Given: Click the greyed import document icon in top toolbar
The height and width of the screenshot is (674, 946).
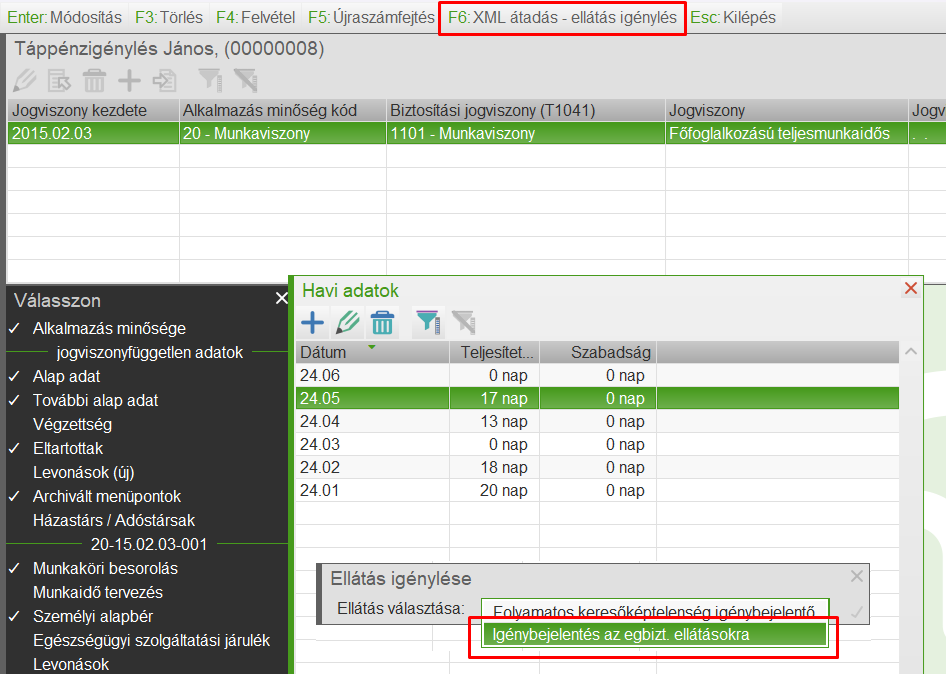Looking at the screenshot, I should click(164, 80).
